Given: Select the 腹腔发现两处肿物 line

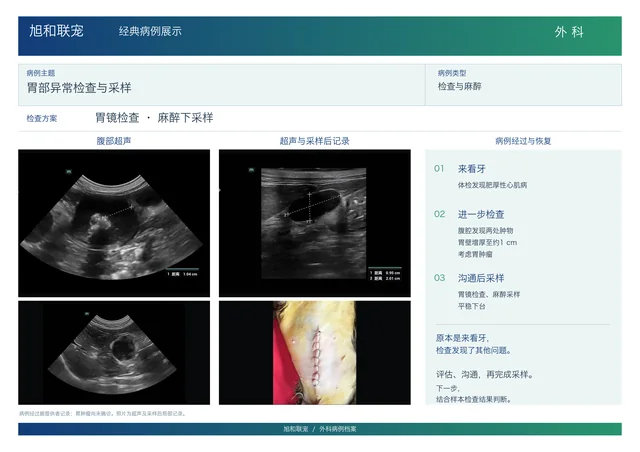Looking at the screenshot, I should click(x=485, y=231).
